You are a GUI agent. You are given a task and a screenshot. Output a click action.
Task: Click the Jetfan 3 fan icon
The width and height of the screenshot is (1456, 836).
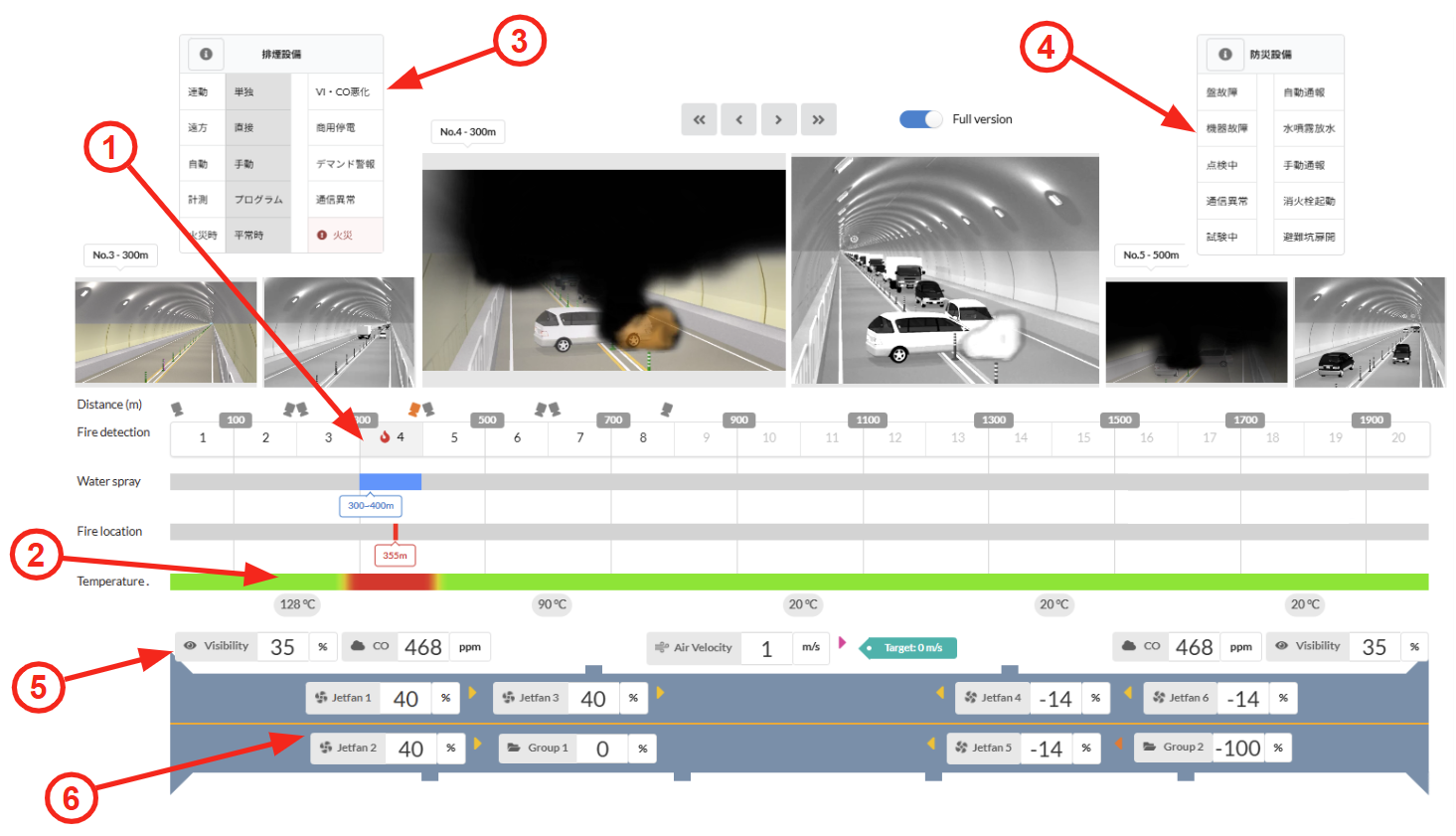click(x=509, y=698)
